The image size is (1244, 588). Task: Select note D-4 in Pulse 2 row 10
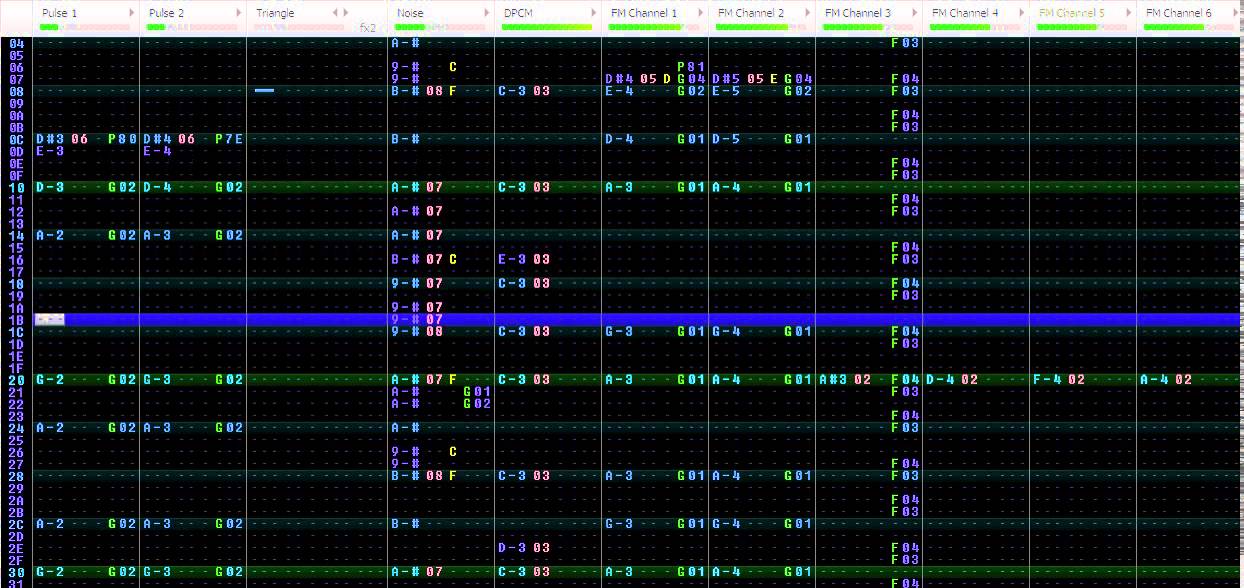pyautogui.click(x=157, y=187)
